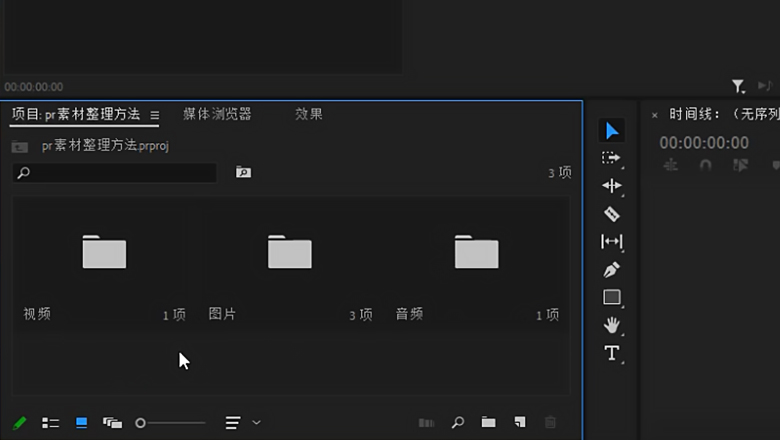Click the Find magnifier icon at panel bottom
780x440 pixels.
pos(458,423)
